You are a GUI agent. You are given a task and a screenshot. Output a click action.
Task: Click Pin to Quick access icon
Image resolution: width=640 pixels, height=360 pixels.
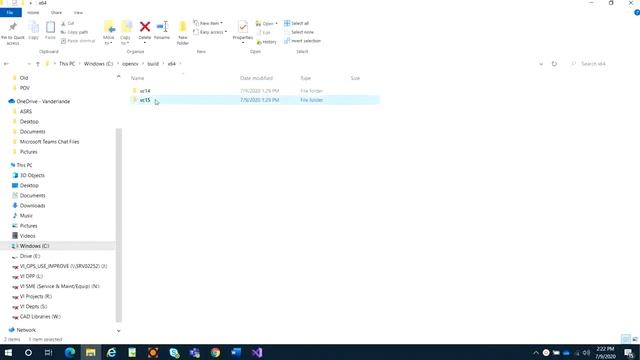(13, 28)
